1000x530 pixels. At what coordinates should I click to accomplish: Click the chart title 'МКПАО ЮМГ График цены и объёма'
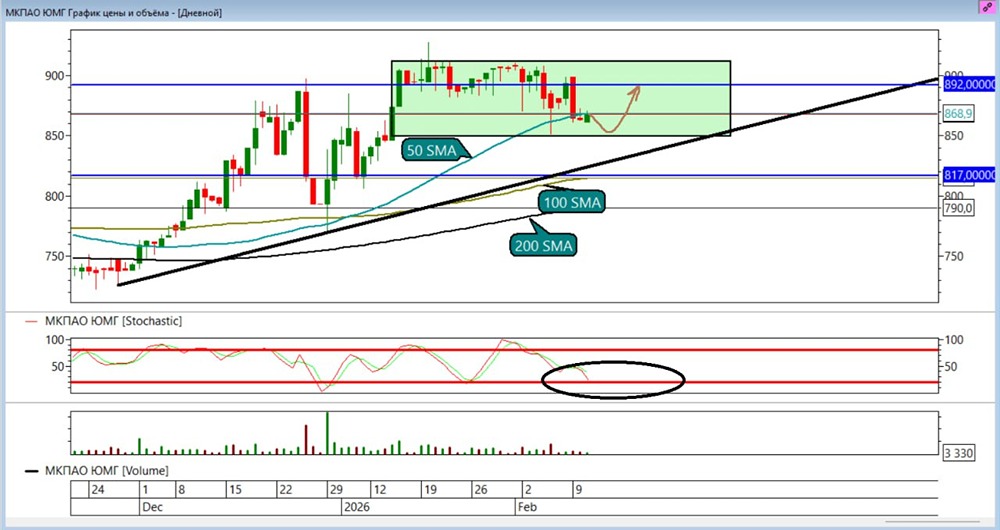click(x=88, y=13)
